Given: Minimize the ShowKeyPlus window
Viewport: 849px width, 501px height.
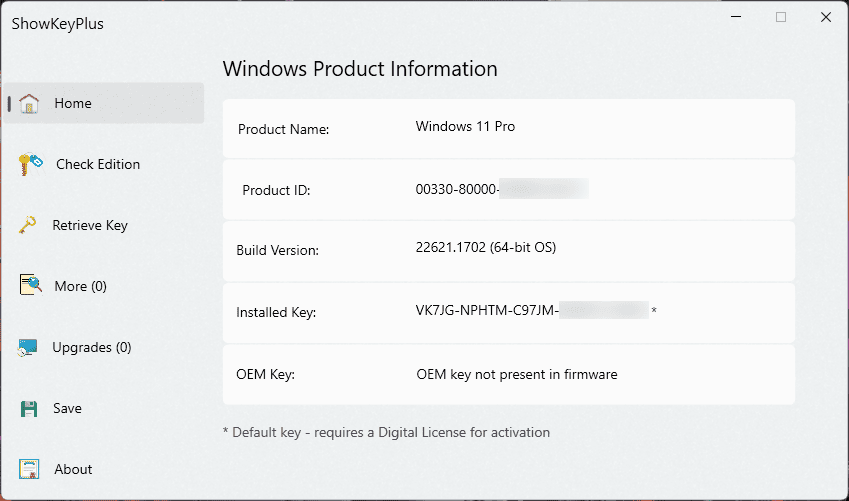Looking at the screenshot, I should [736, 17].
